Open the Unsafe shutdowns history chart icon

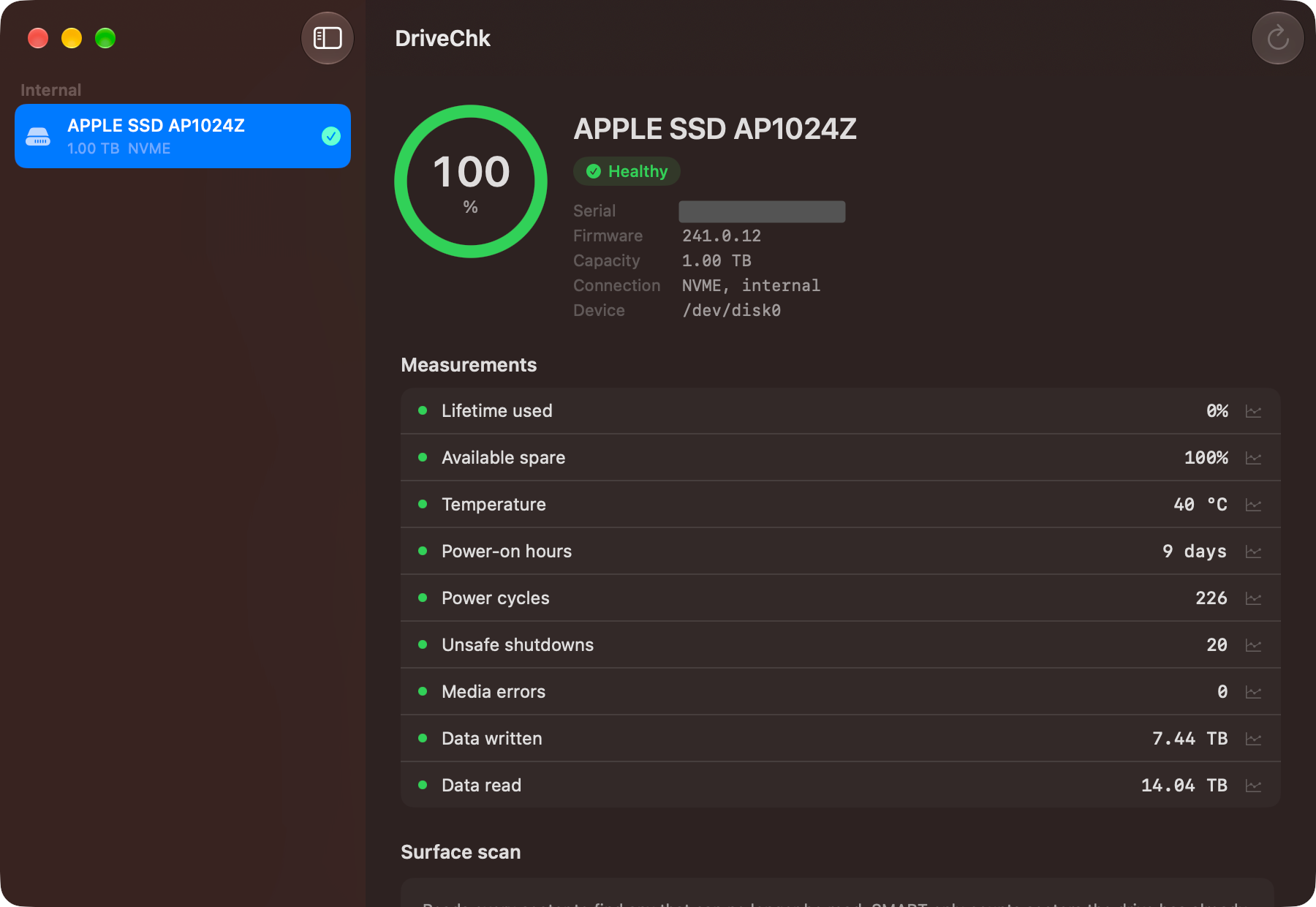coord(1253,645)
